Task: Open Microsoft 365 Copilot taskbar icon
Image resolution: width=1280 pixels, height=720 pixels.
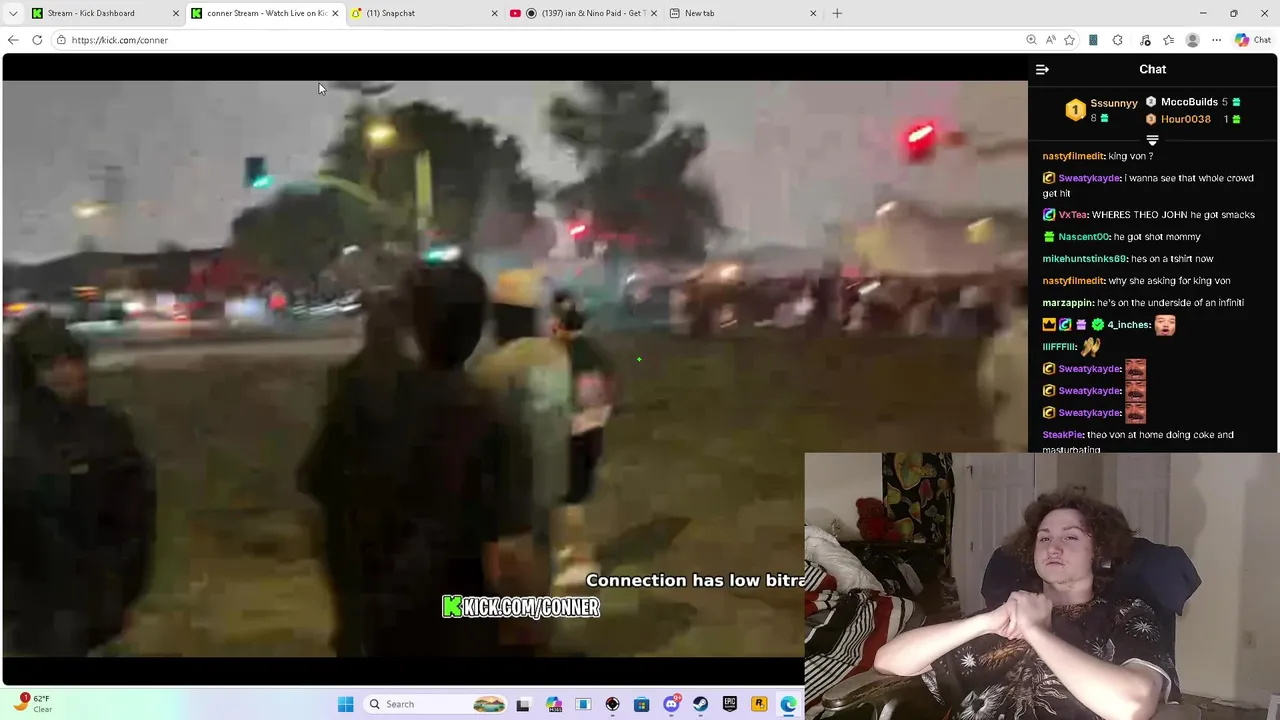Action: [x=554, y=704]
